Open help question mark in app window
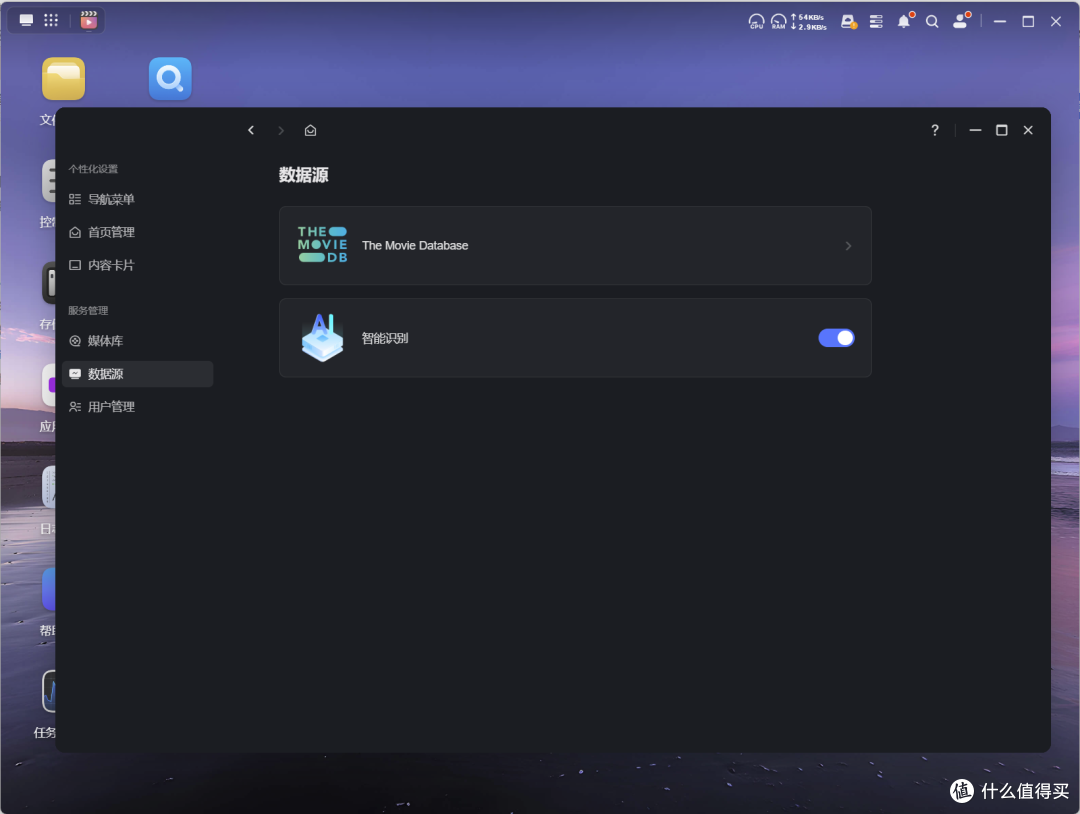This screenshot has width=1080, height=814. pyautogui.click(x=935, y=130)
